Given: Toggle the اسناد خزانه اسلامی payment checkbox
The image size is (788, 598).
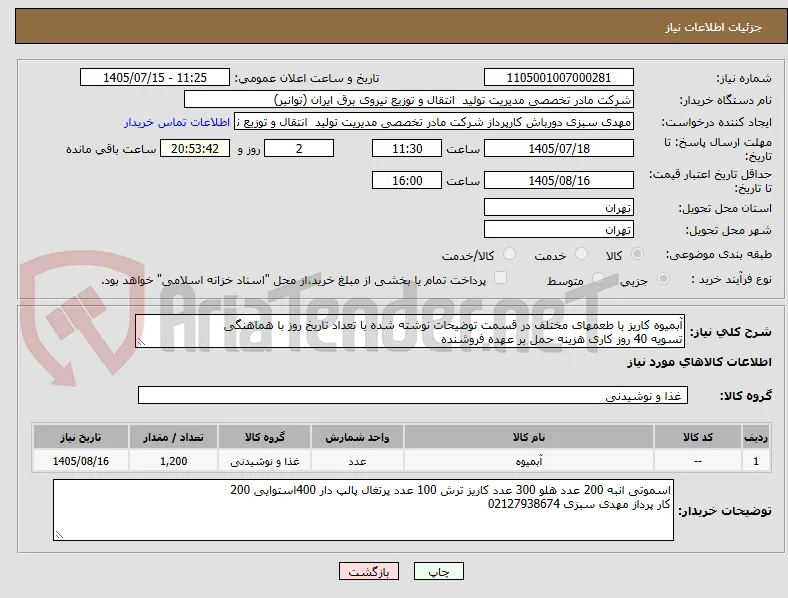Looking at the screenshot, I should point(501,278).
